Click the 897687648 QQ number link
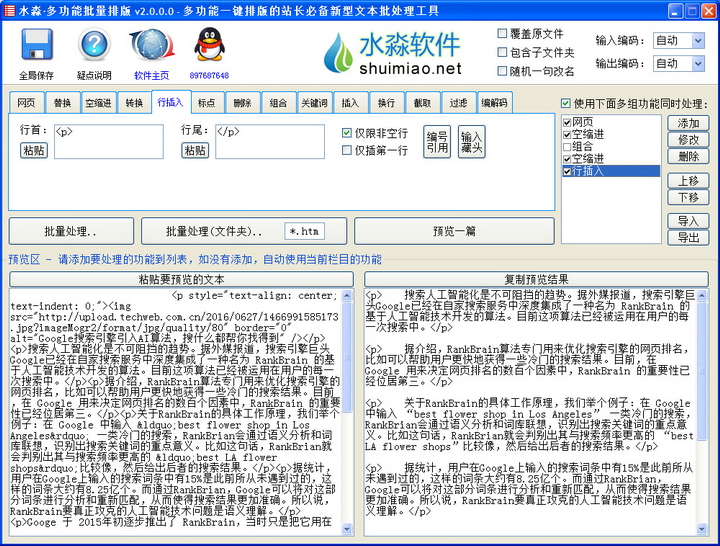This screenshot has width=720, height=546. pos(209,75)
